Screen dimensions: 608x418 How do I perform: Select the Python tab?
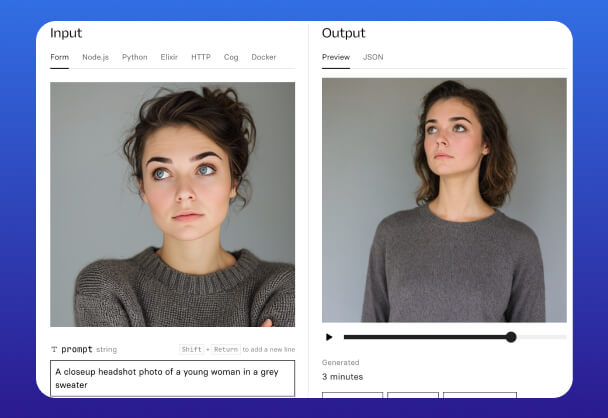(x=134, y=57)
